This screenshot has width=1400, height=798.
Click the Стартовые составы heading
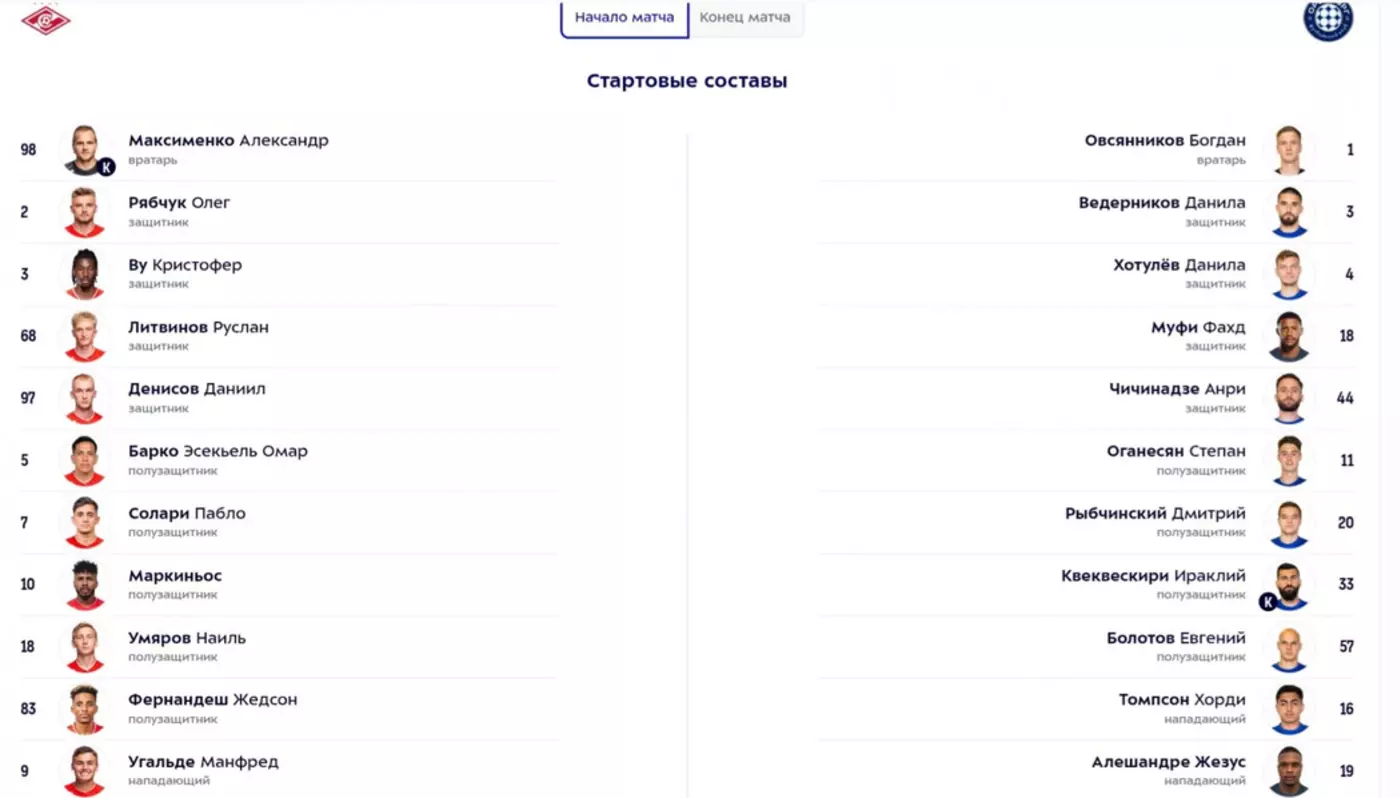point(687,81)
